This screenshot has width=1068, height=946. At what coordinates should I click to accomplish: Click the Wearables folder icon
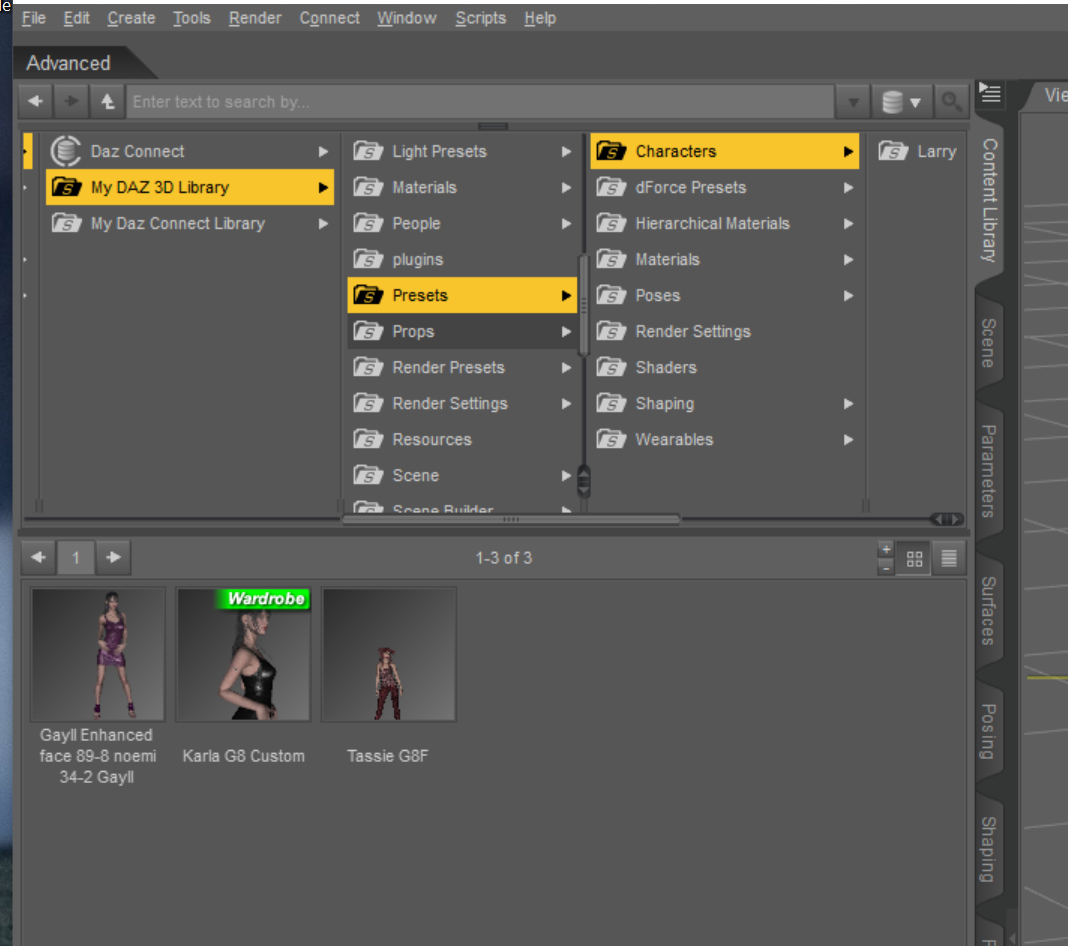[611, 439]
